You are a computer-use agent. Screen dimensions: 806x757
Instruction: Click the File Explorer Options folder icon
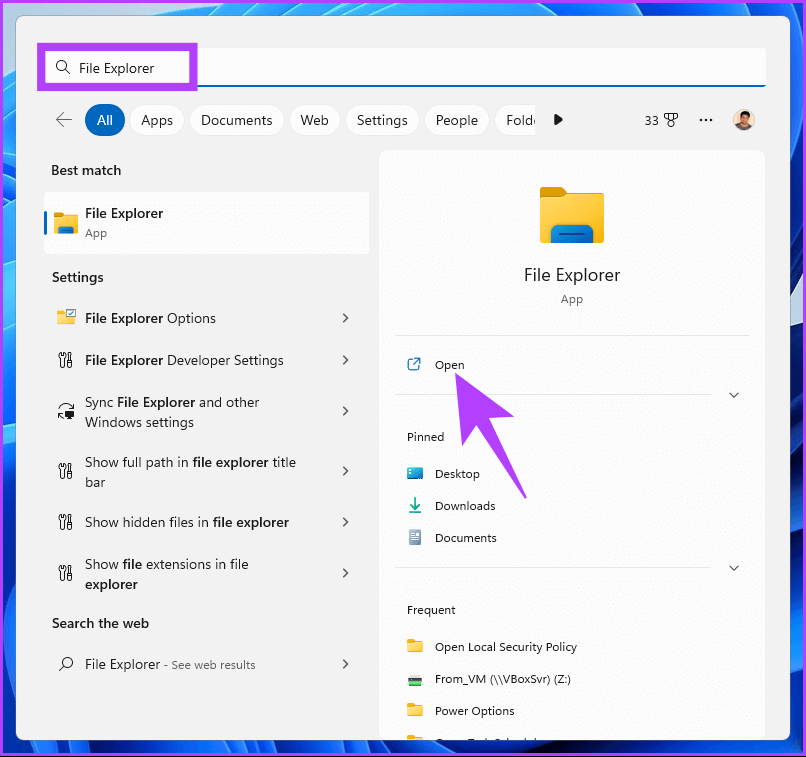click(x=66, y=317)
